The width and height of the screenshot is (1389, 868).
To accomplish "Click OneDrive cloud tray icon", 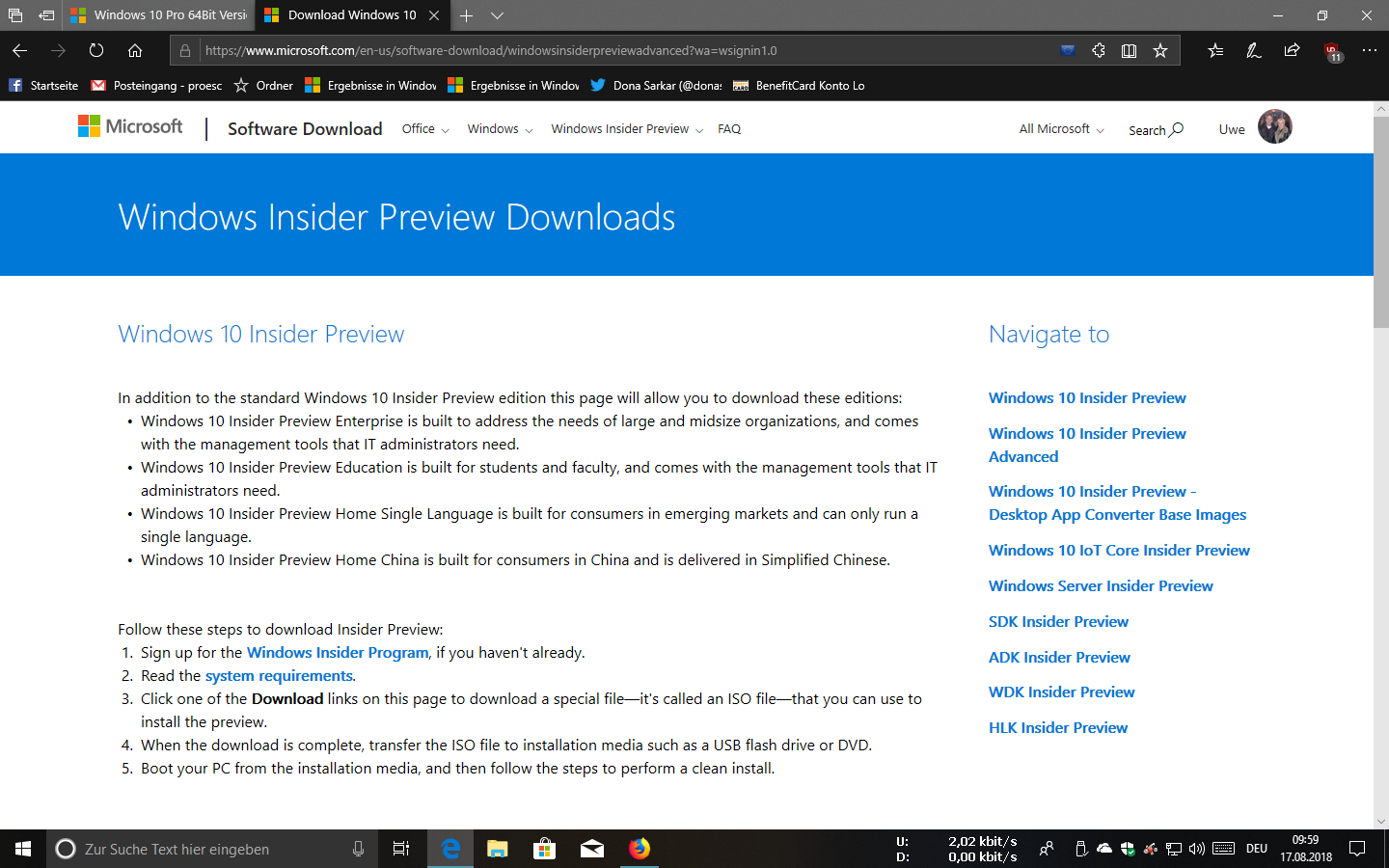I will 1104,849.
